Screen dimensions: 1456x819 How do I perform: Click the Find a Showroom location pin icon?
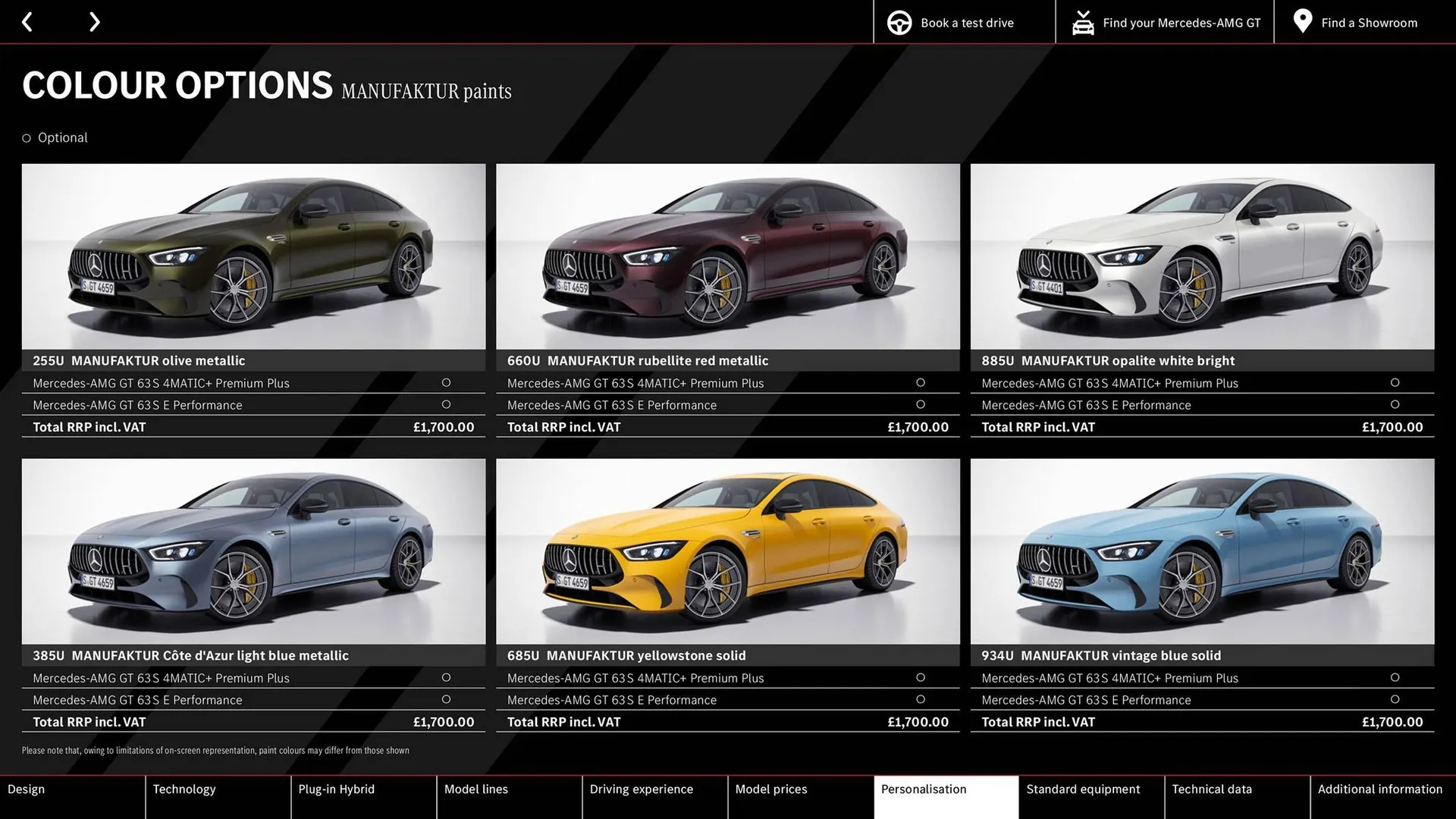coord(1302,20)
